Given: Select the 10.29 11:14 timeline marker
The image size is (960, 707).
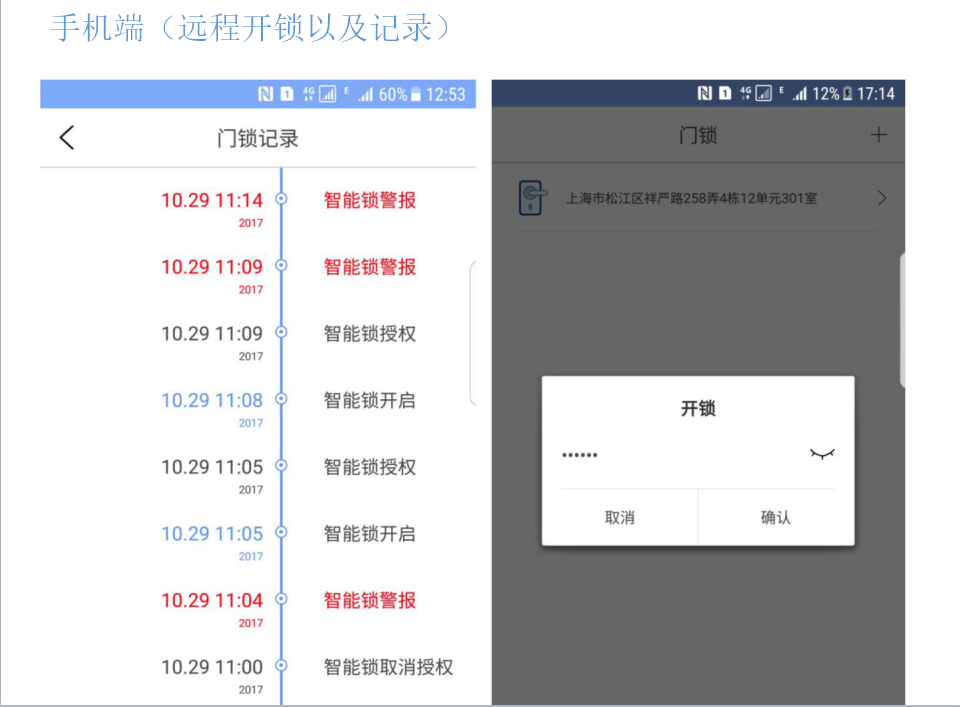Looking at the screenshot, I should click(281, 199).
